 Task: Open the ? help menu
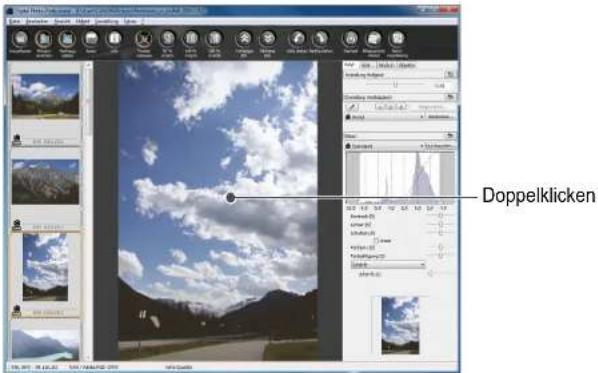click(143, 21)
